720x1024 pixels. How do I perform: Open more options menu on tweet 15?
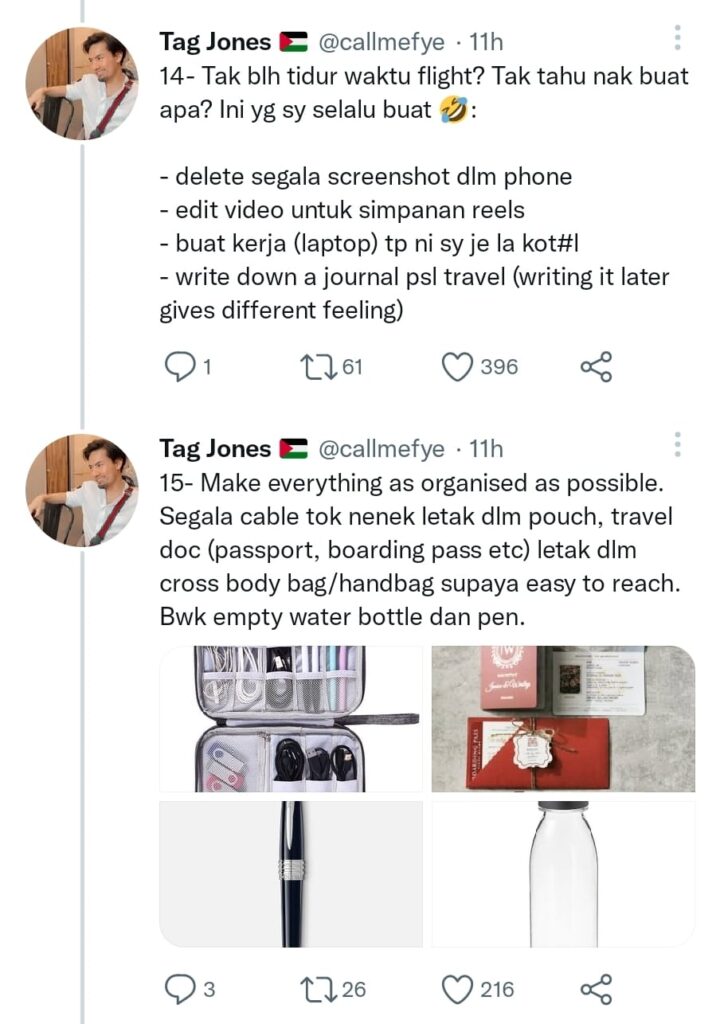click(678, 444)
